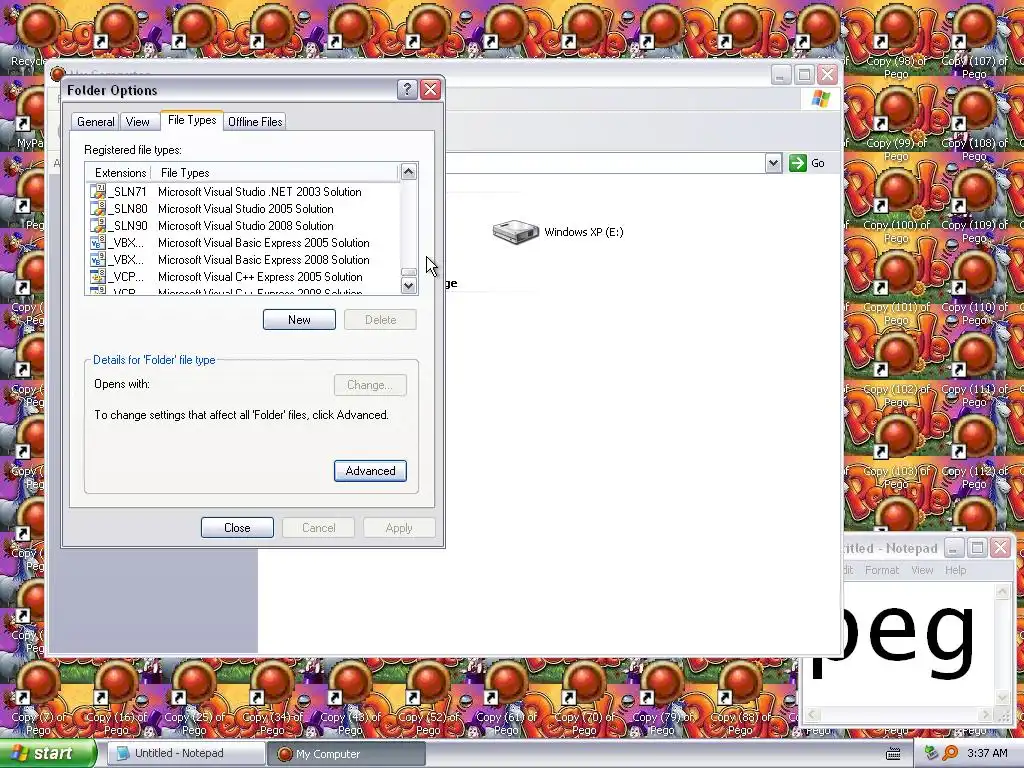The width and height of the screenshot is (1024, 768).
Task: Click icon of Visual C++ Express 2005 Solution row
Action: coord(98,276)
